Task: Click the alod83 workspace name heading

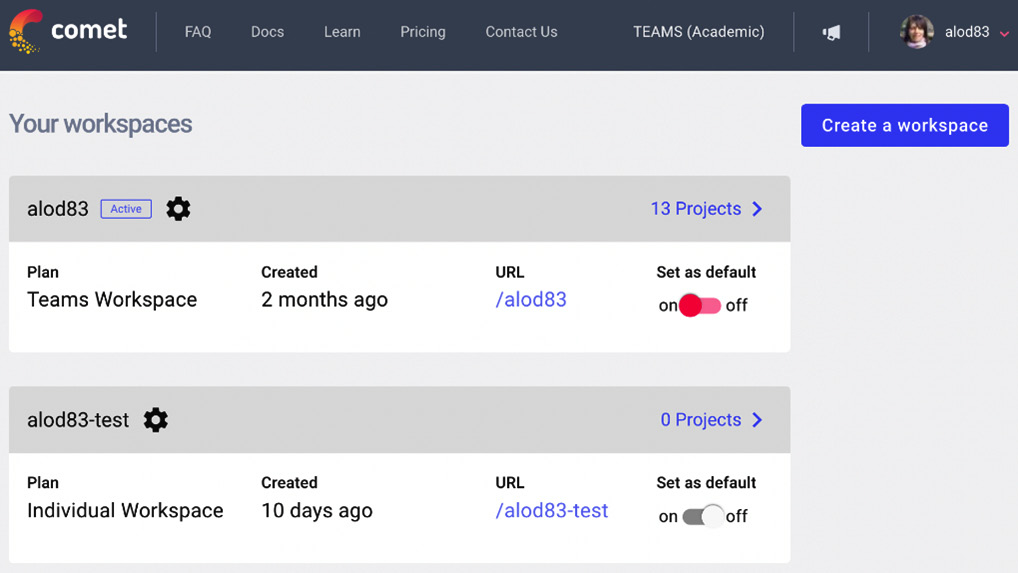Action: click(58, 209)
